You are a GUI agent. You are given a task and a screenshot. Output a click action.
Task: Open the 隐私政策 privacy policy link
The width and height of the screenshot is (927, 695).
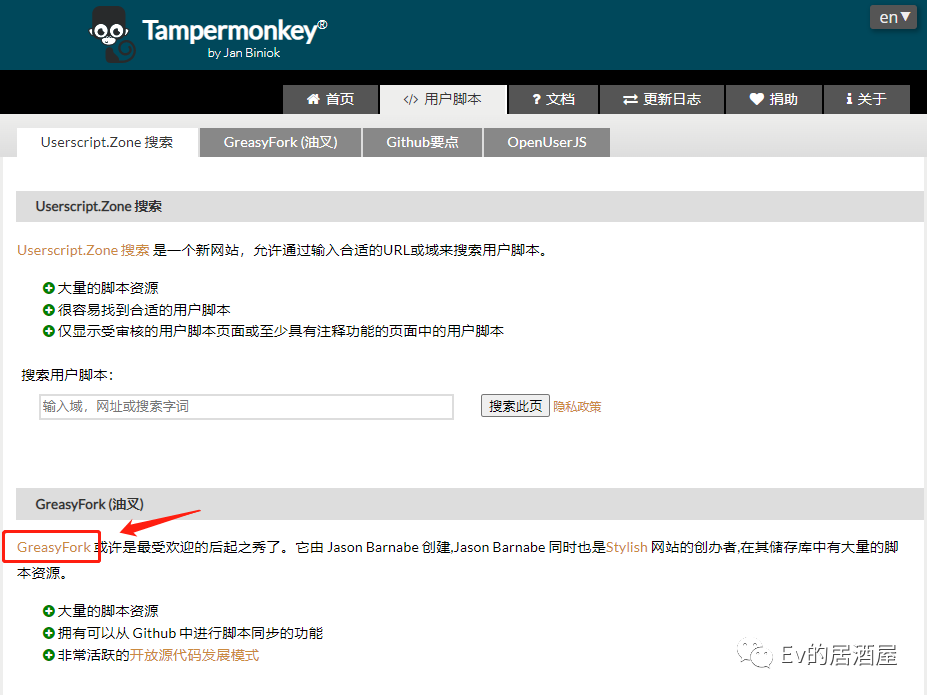click(x=577, y=406)
